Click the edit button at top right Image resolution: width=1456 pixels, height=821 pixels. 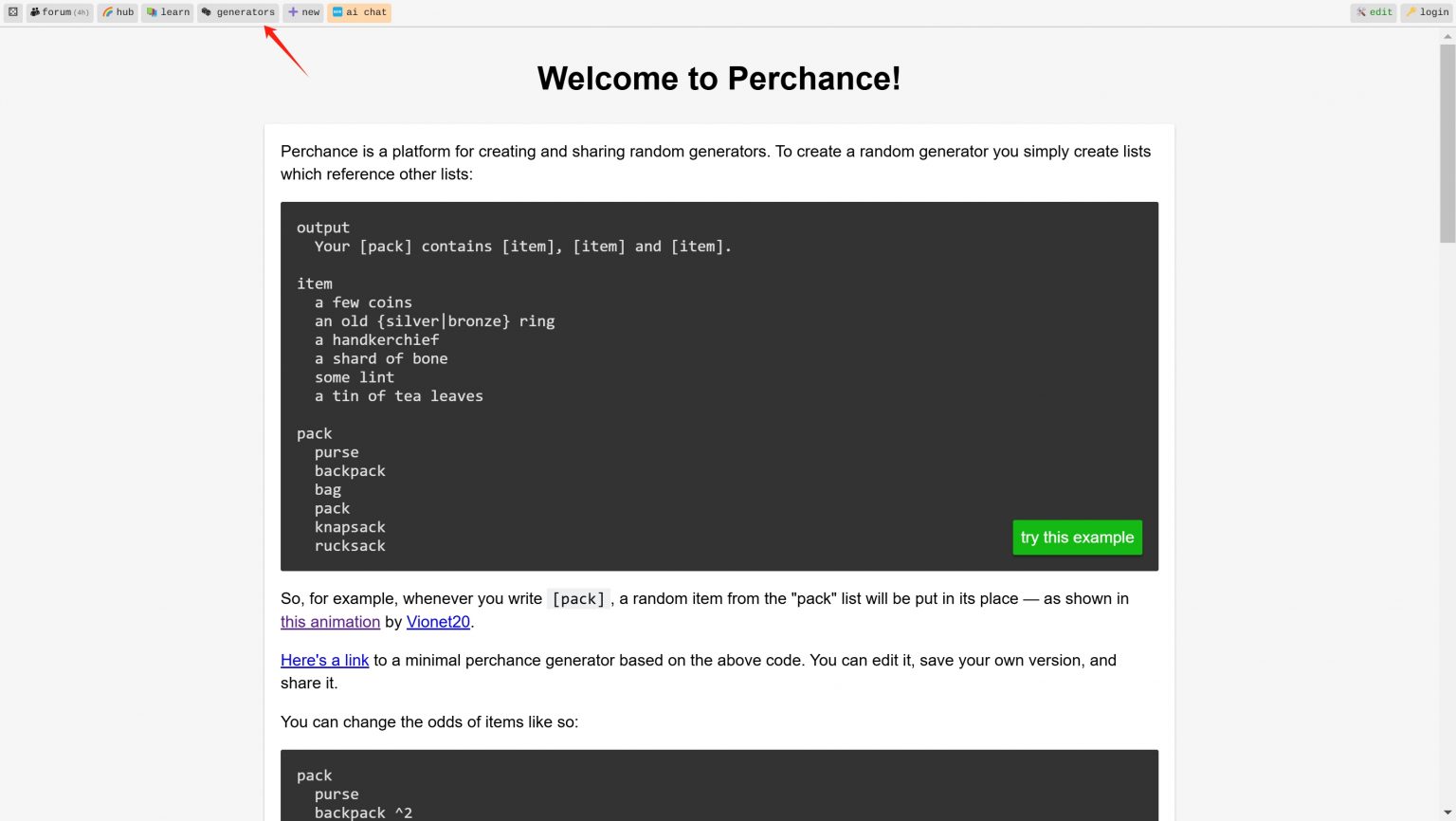tap(1373, 12)
